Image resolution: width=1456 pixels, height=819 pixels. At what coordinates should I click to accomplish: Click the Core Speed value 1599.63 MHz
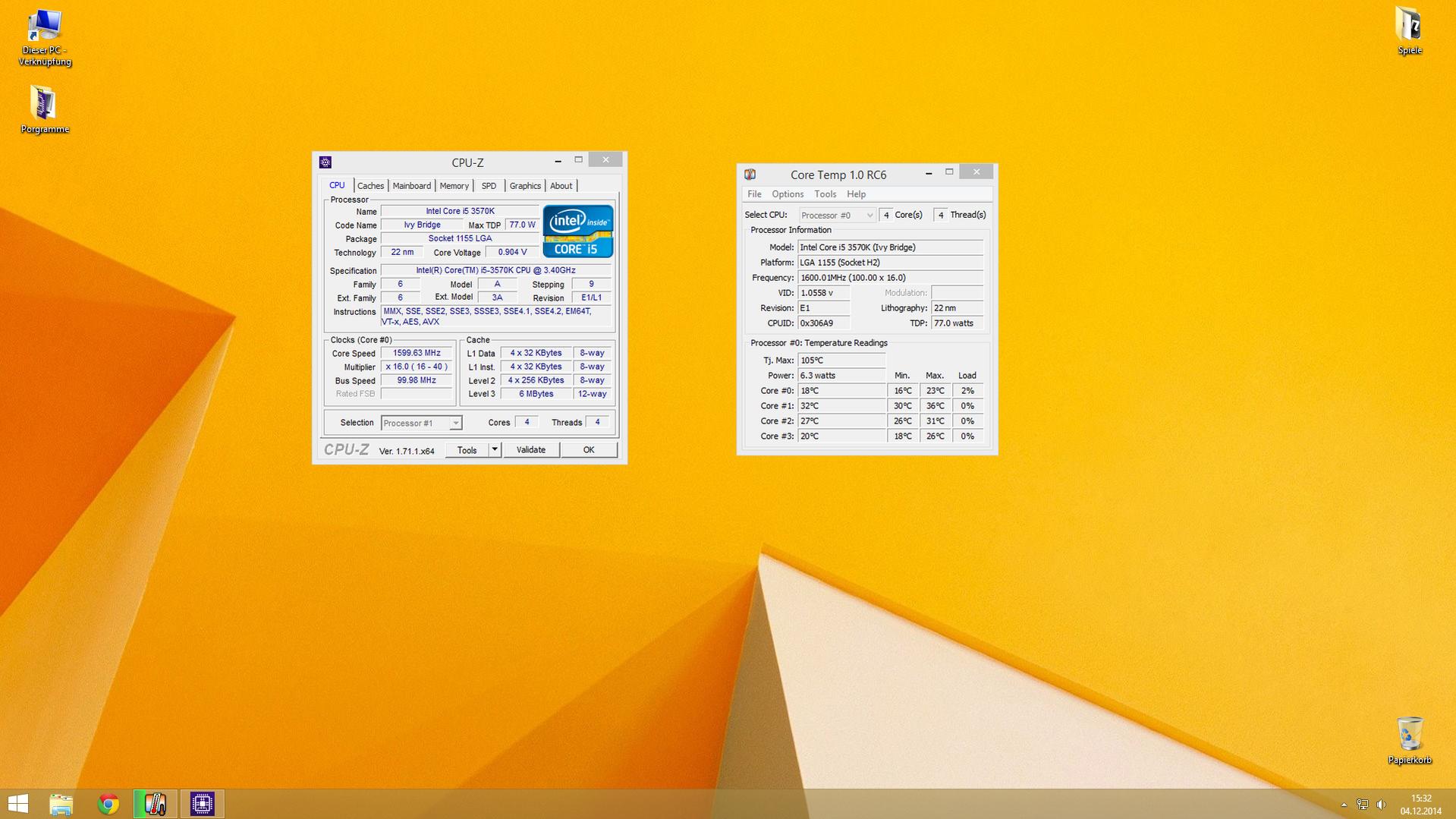pyautogui.click(x=417, y=354)
